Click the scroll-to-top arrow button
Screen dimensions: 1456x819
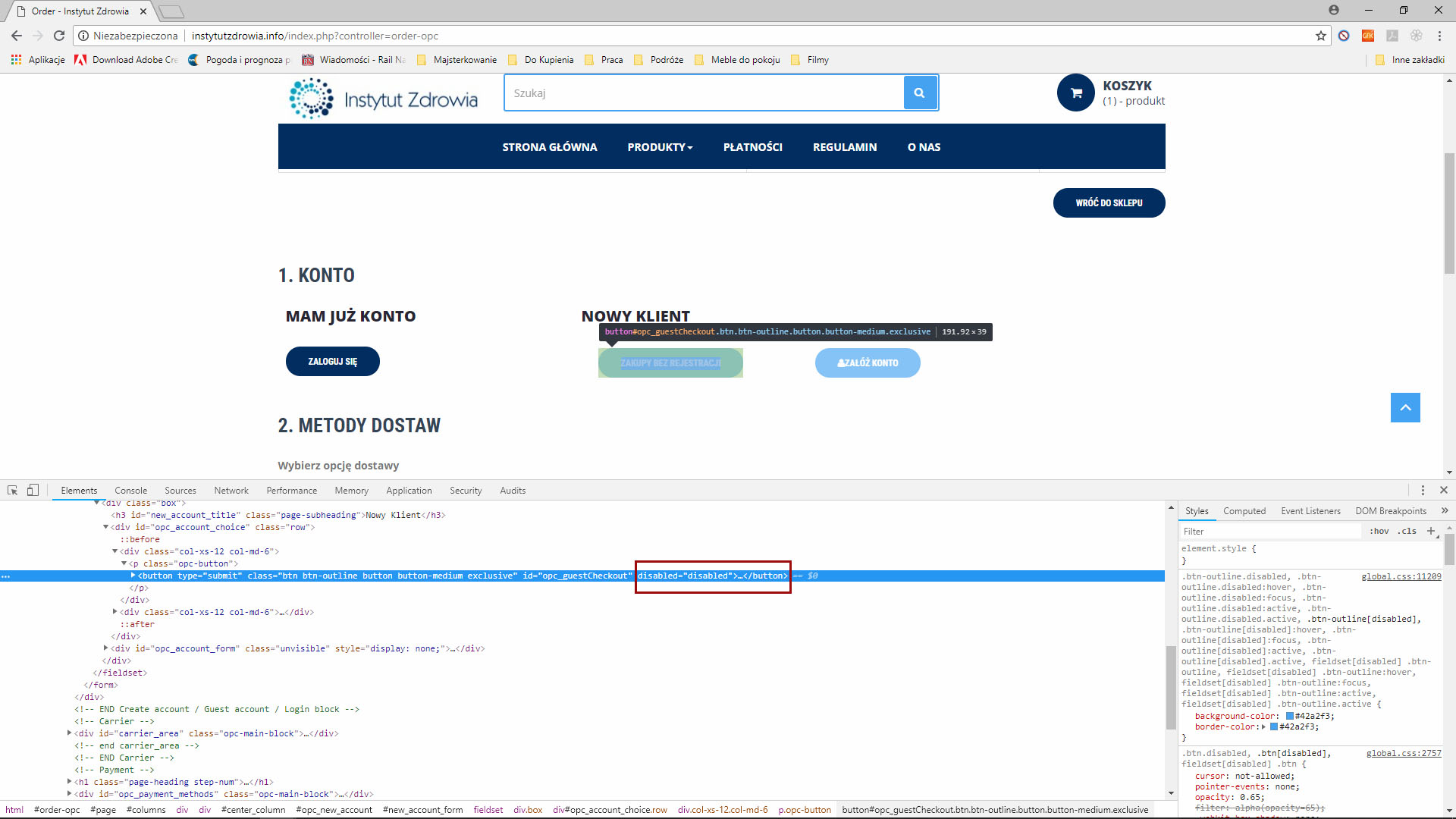click(1404, 408)
